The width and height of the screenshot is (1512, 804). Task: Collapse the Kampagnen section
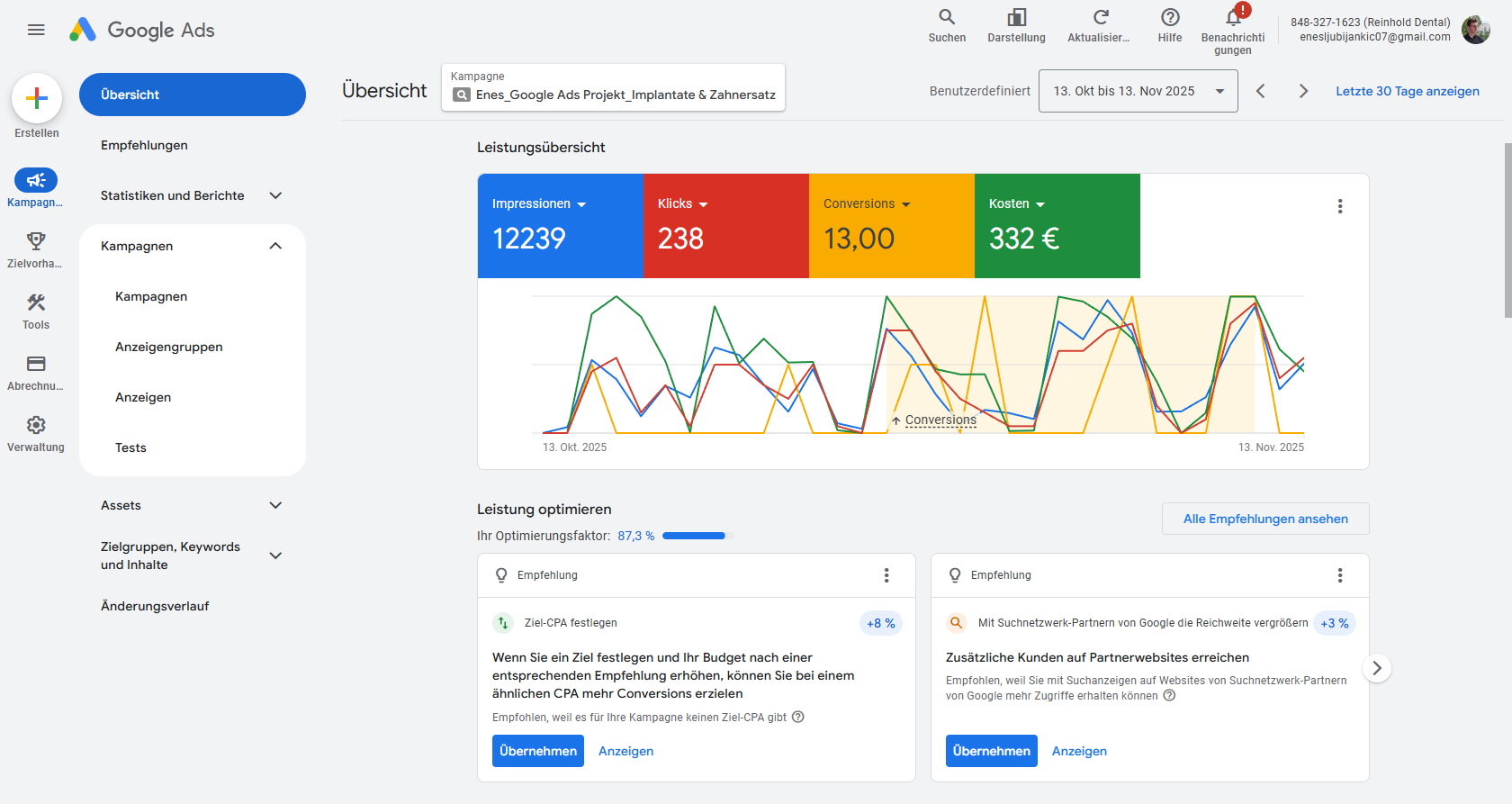click(x=275, y=246)
